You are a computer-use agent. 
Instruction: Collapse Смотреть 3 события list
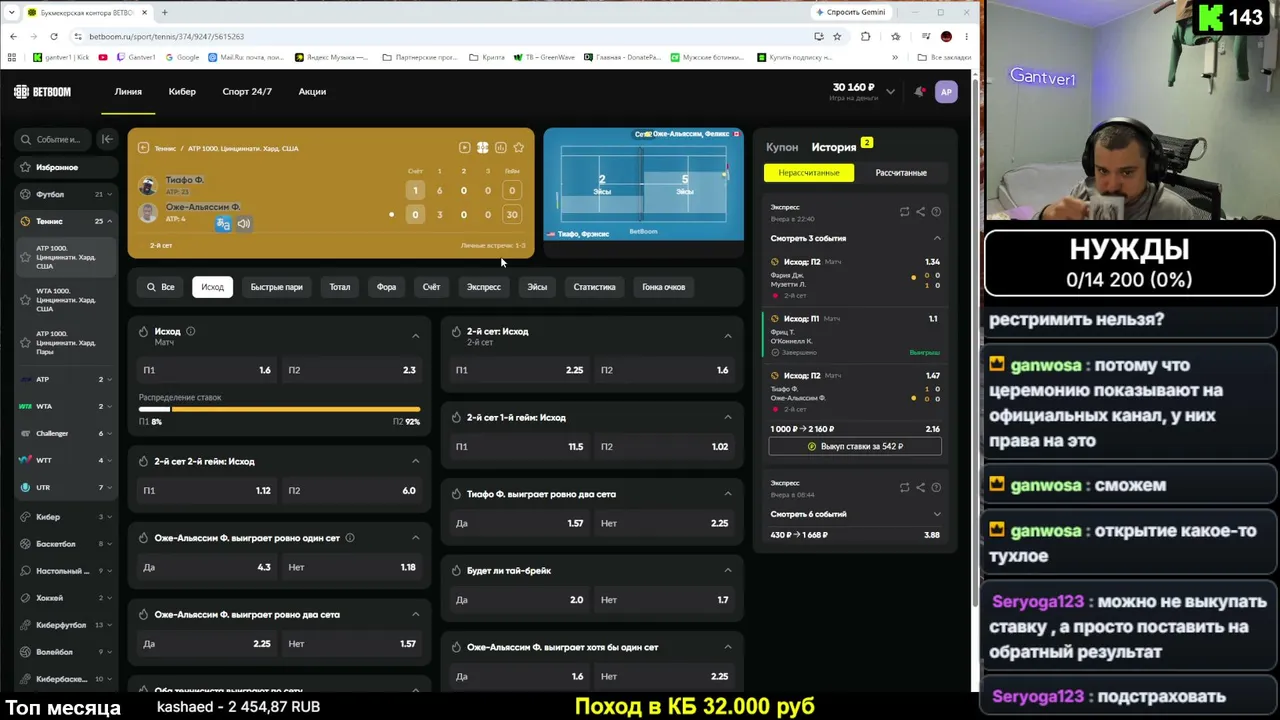(937, 238)
